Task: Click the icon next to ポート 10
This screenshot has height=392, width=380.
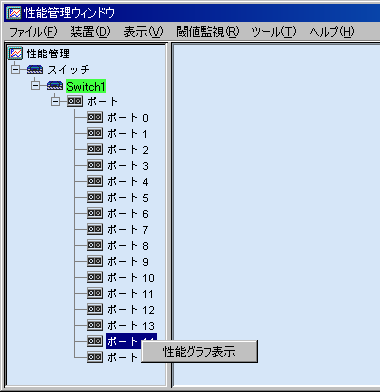Action: tap(95, 277)
